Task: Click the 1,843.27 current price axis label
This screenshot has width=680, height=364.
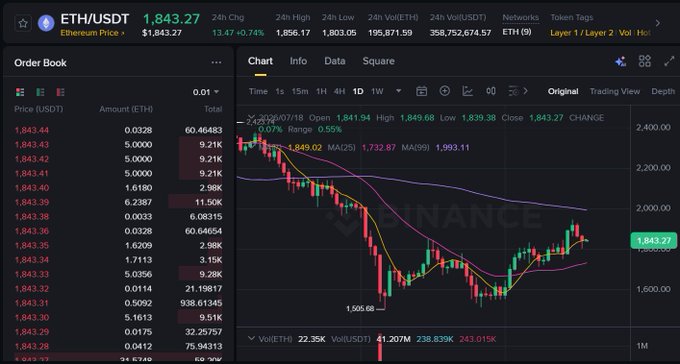Action: tap(653, 240)
